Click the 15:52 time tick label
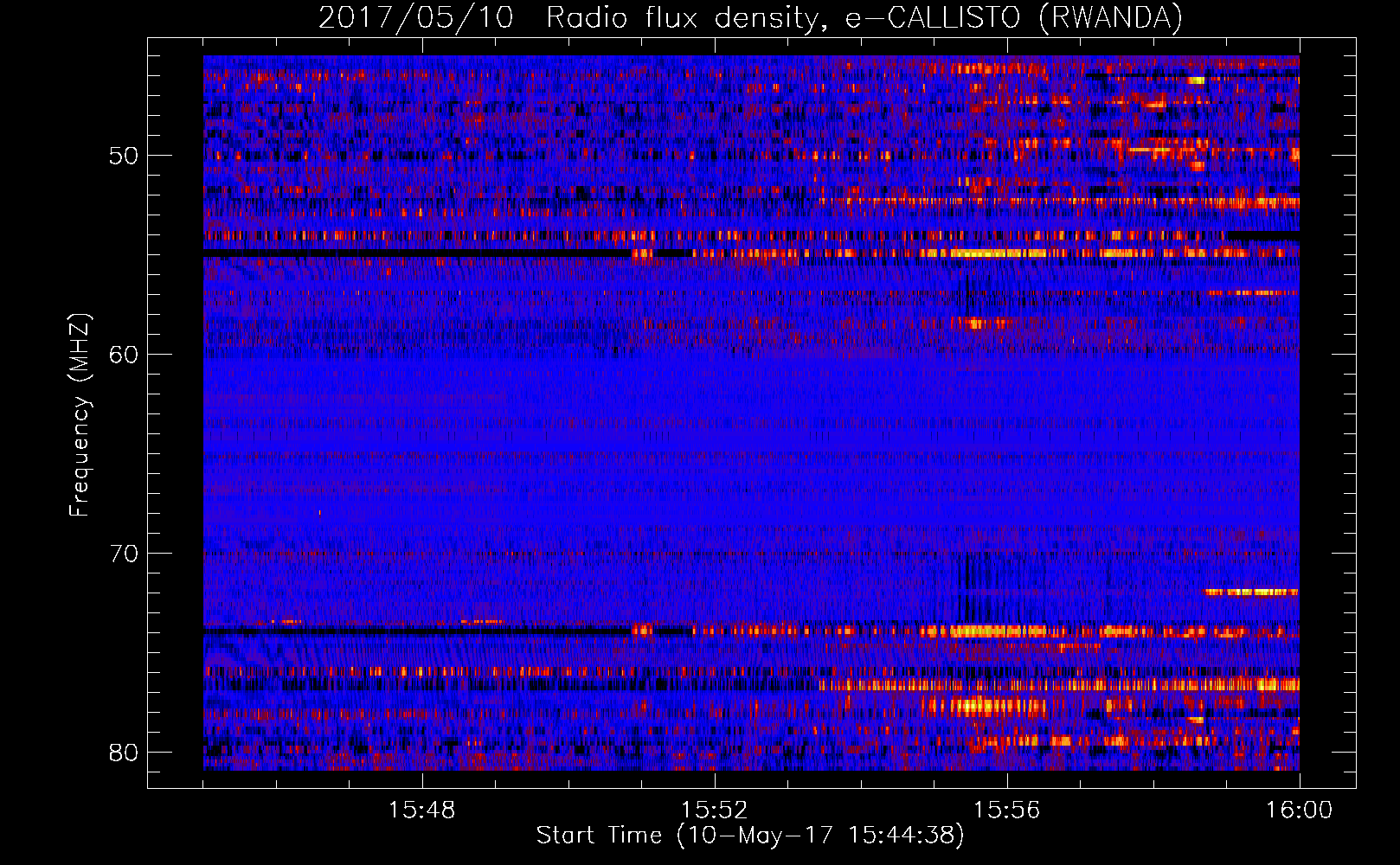Screen dimensions: 1400x865 714,811
